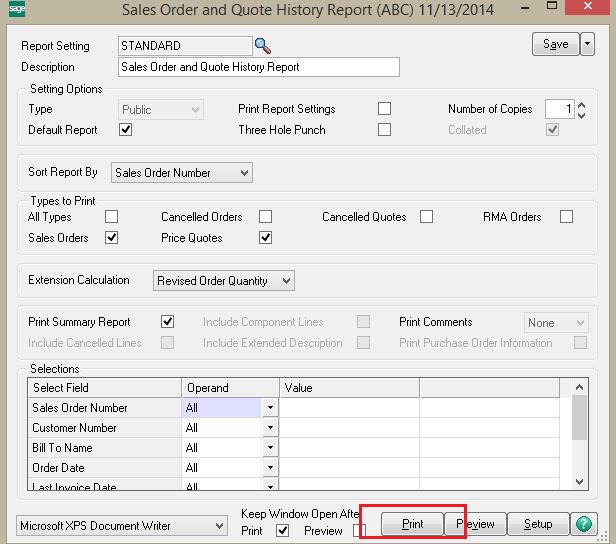Image resolution: width=616 pixels, height=544 pixels.
Task: Open the Save button dropdown arrow
Action: (587, 44)
